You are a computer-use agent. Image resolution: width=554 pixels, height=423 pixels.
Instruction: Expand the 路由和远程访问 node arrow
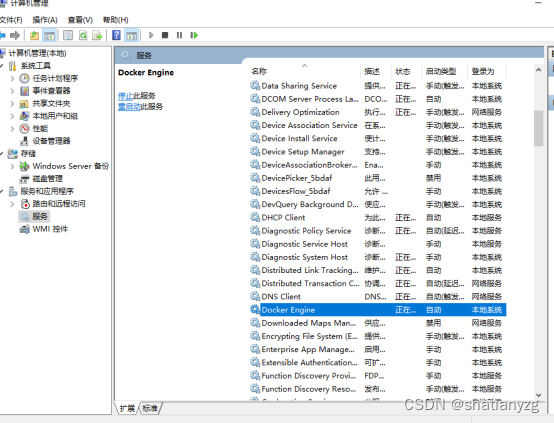click(12, 204)
